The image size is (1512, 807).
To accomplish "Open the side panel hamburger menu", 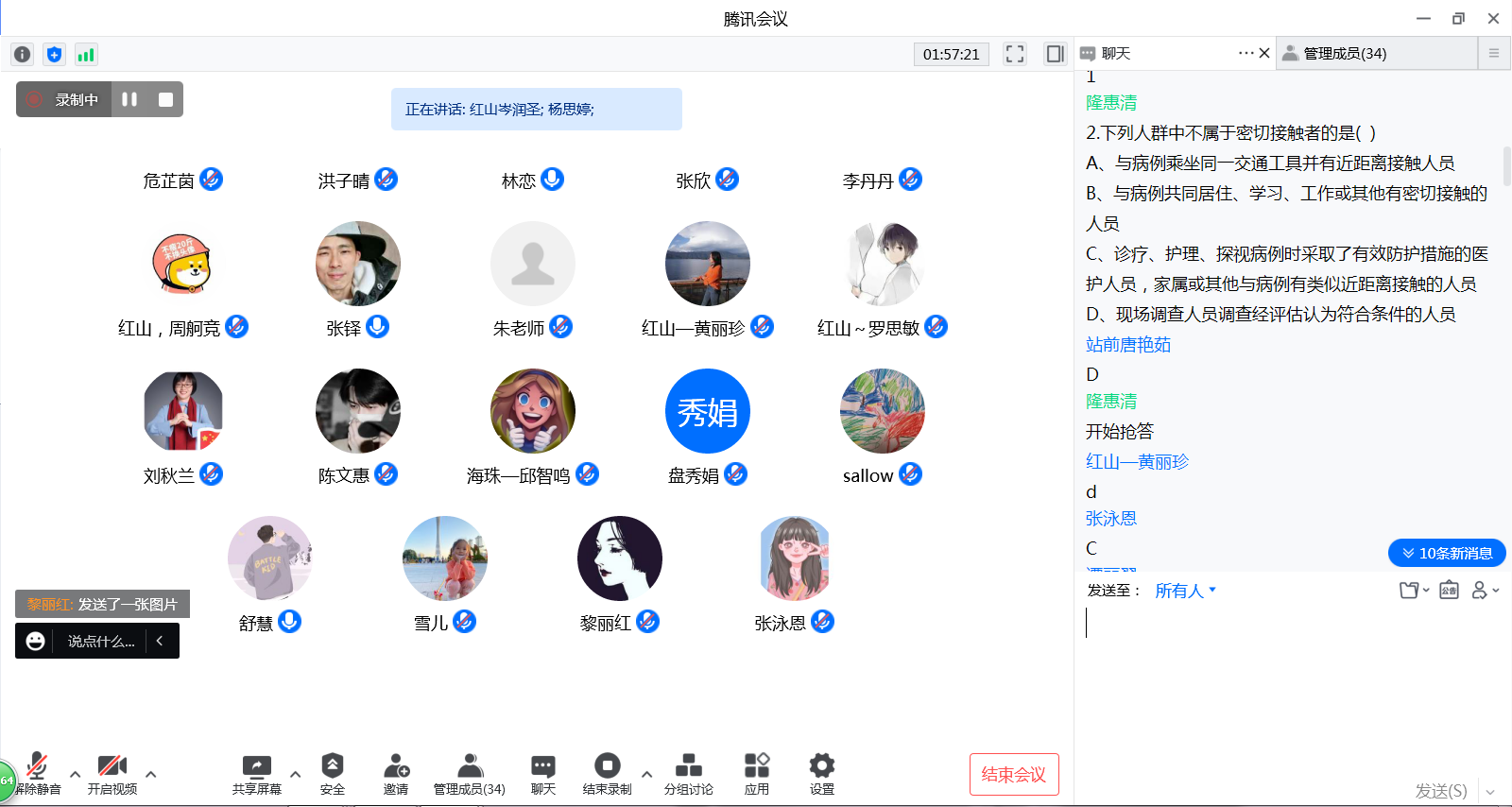I will 1494,54.
